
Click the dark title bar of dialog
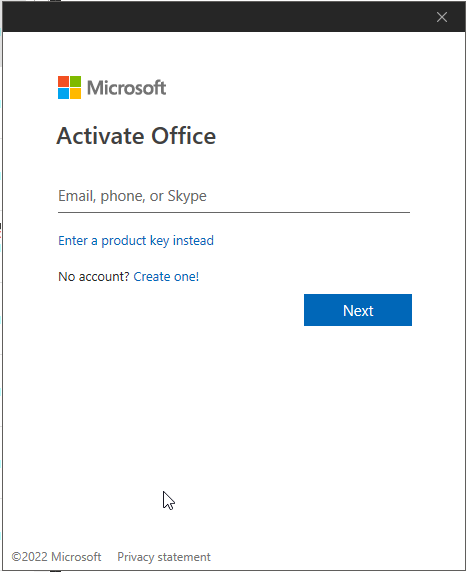[x=219, y=17]
